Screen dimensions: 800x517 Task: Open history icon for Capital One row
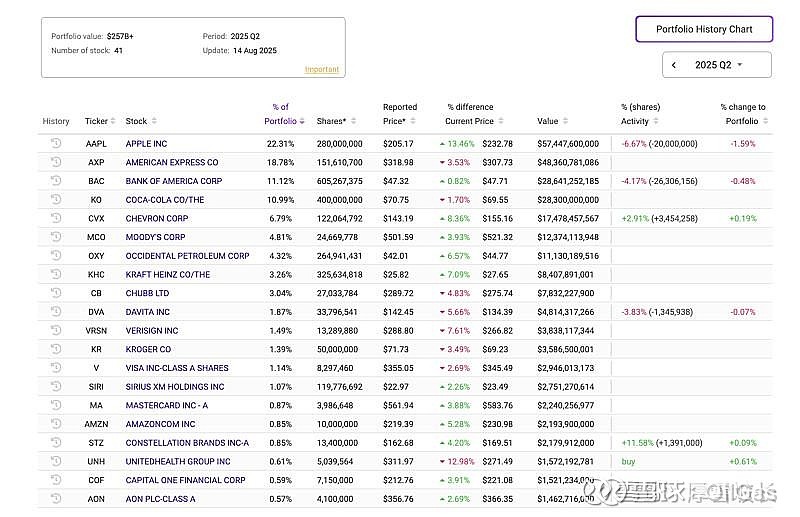click(56, 480)
